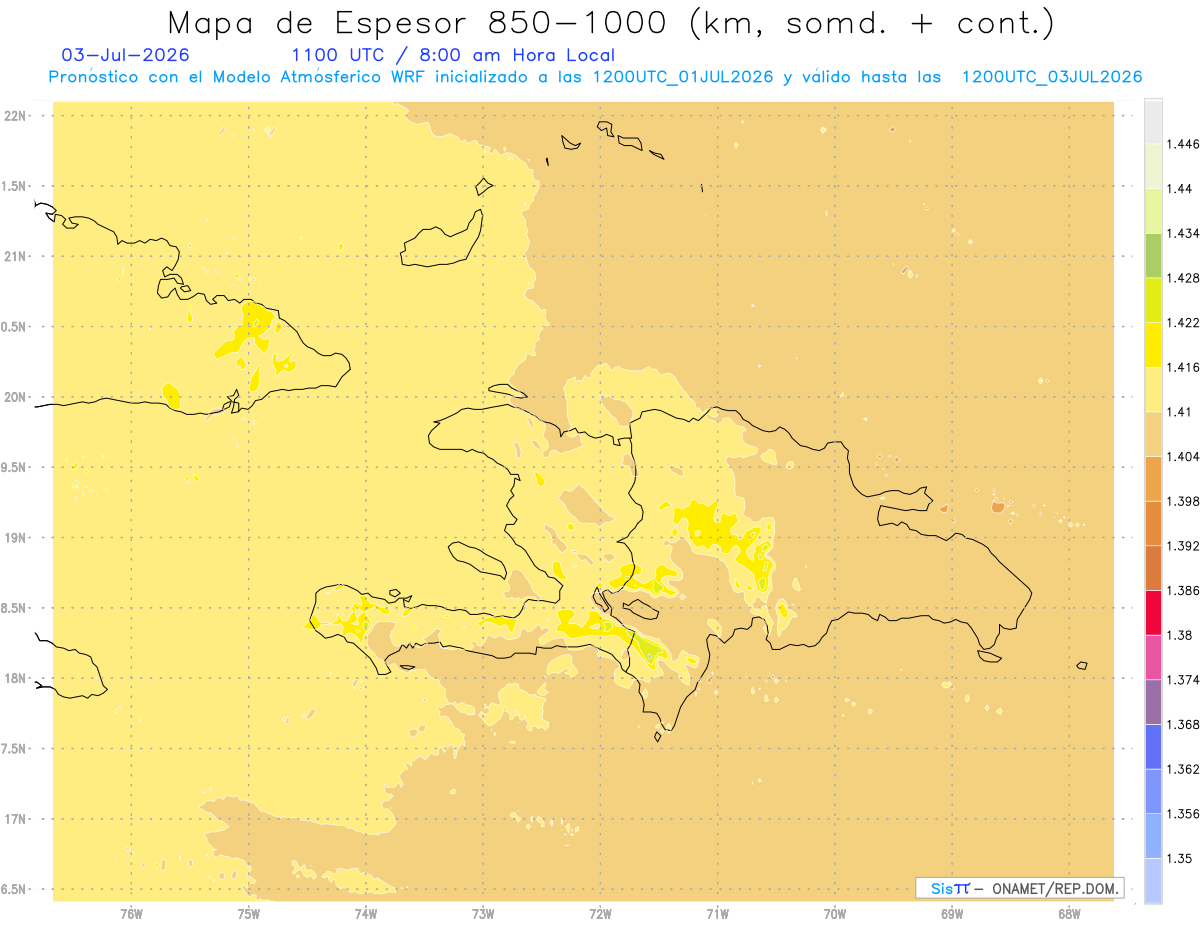Click the '68W' longitude axis label
The image size is (1200, 927).
point(1069,912)
